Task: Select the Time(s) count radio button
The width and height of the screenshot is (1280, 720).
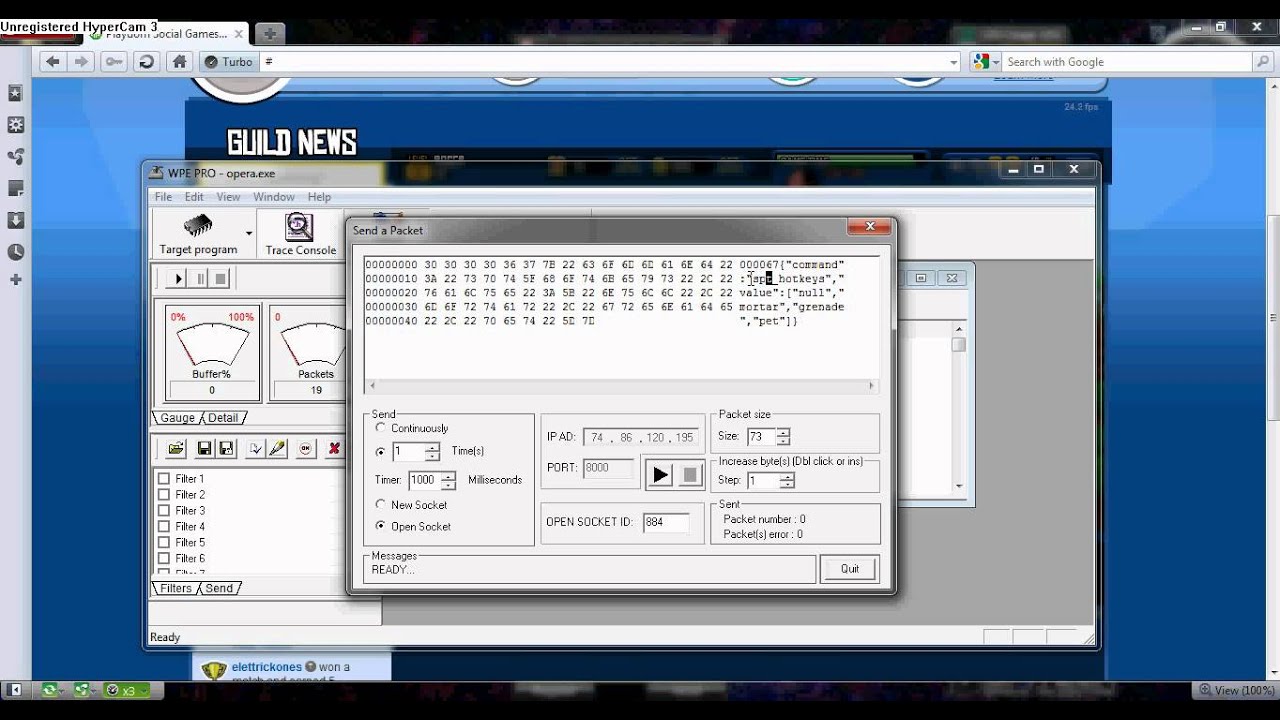Action: click(380, 452)
